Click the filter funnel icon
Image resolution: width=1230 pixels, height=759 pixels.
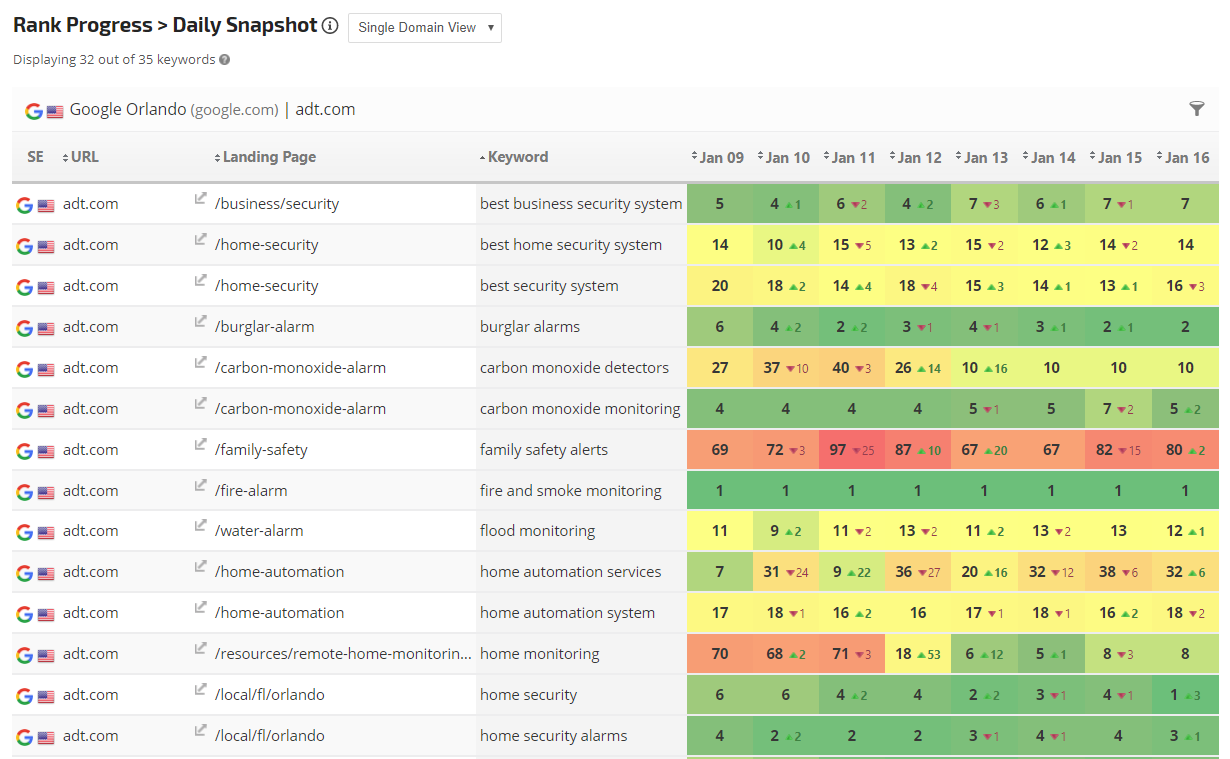(x=1196, y=109)
